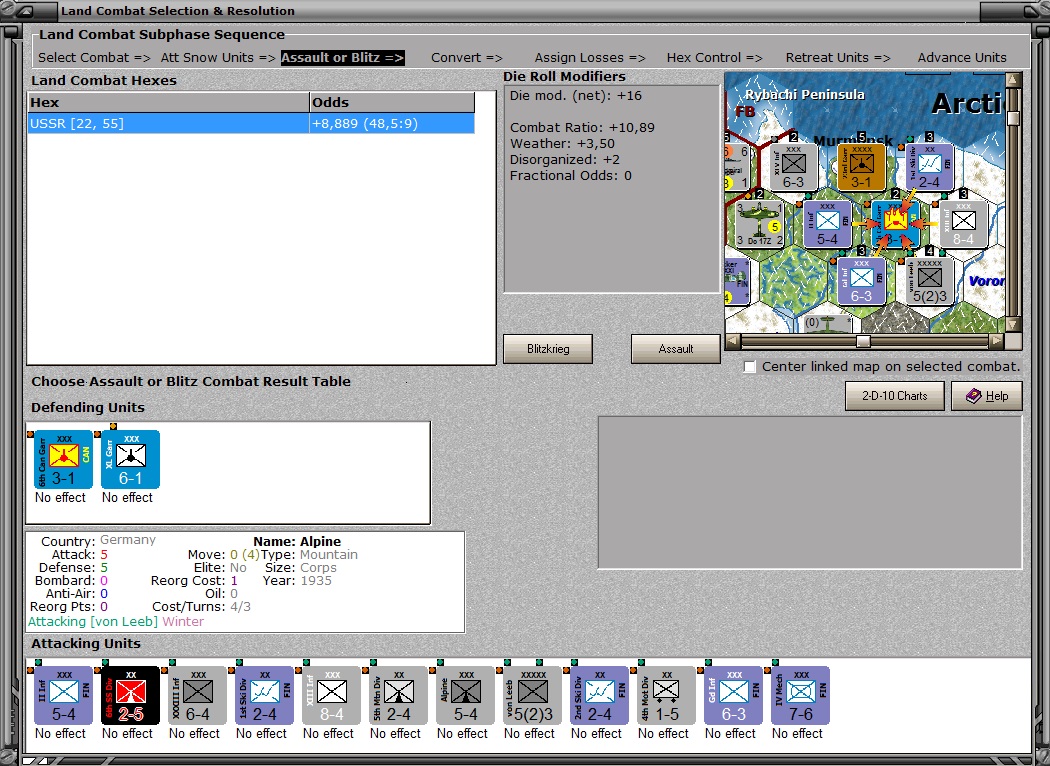Select the Gd Inf 6-3 attacking unit

pyautogui.click(x=733, y=695)
